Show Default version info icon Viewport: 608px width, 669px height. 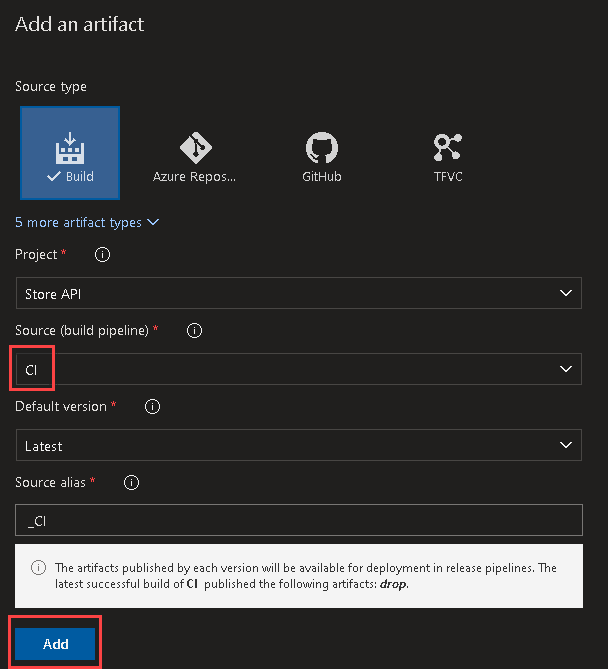point(152,407)
